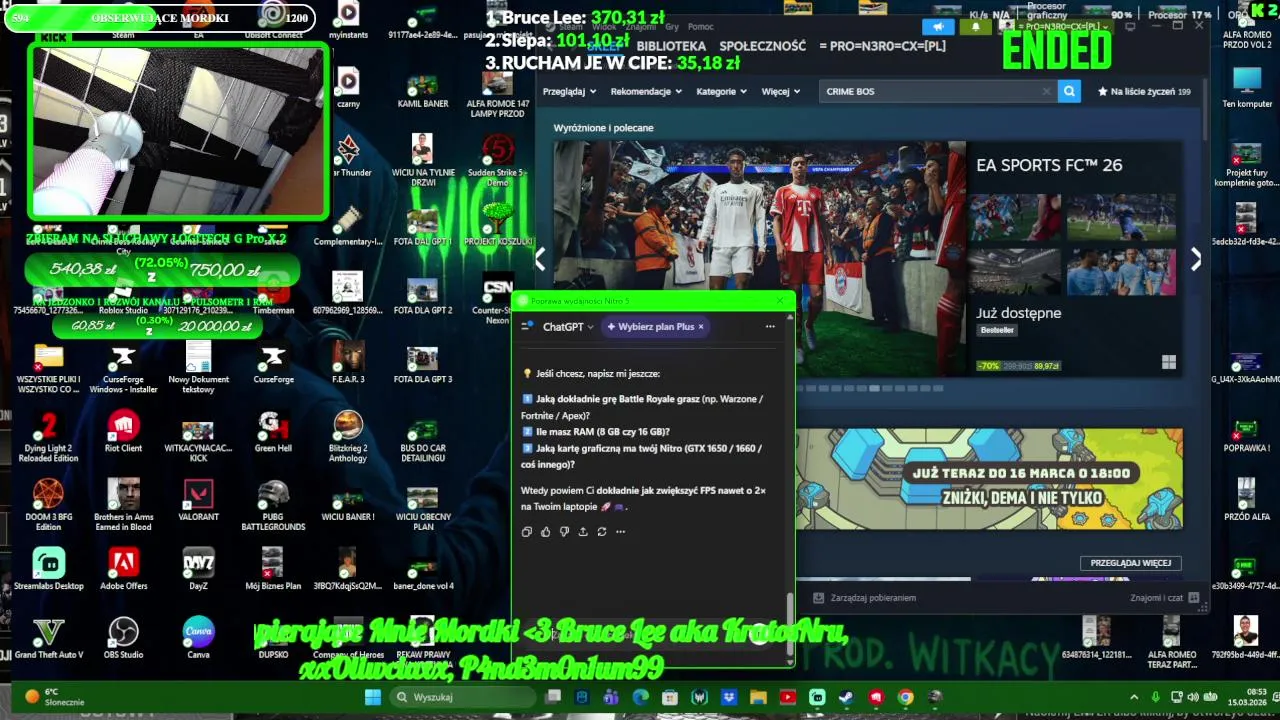This screenshot has width=1280, height=720.
Task: Click ChatGPT window vertical scrollbar
Action: (790, 627)
